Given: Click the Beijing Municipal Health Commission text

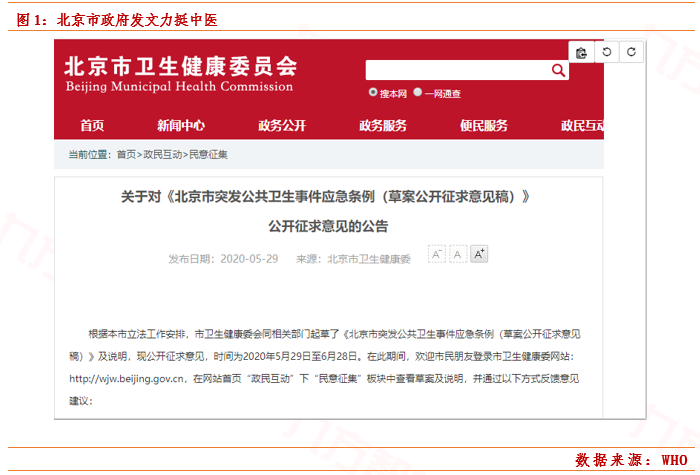Looking at the screenshot, I should [179, 87].
